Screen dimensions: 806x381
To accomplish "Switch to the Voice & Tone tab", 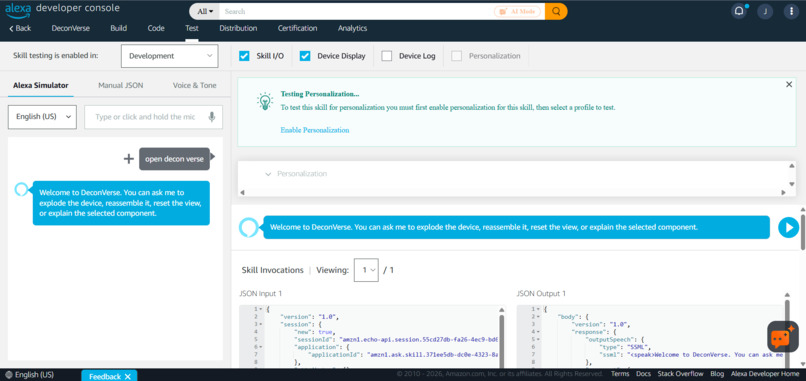I will click(194, 86).
